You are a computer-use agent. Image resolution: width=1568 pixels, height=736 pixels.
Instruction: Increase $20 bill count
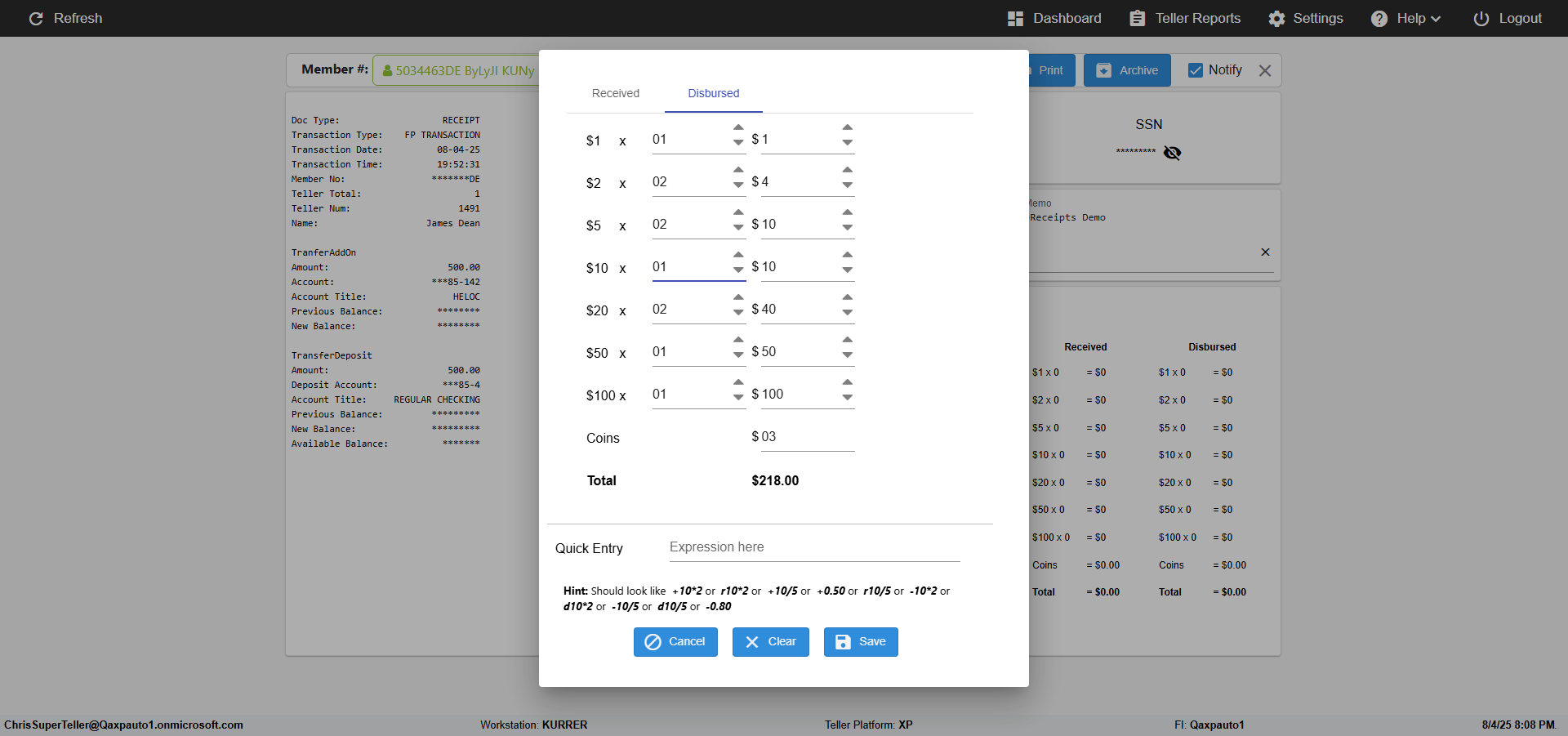(738, 297)
